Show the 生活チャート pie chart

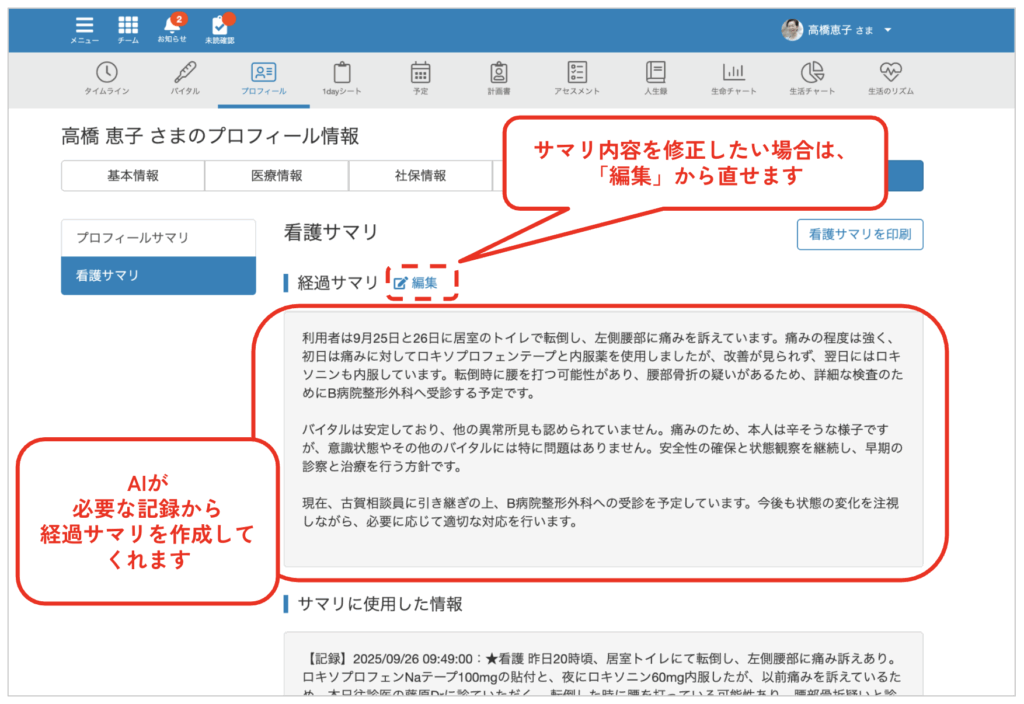[811, 76]
